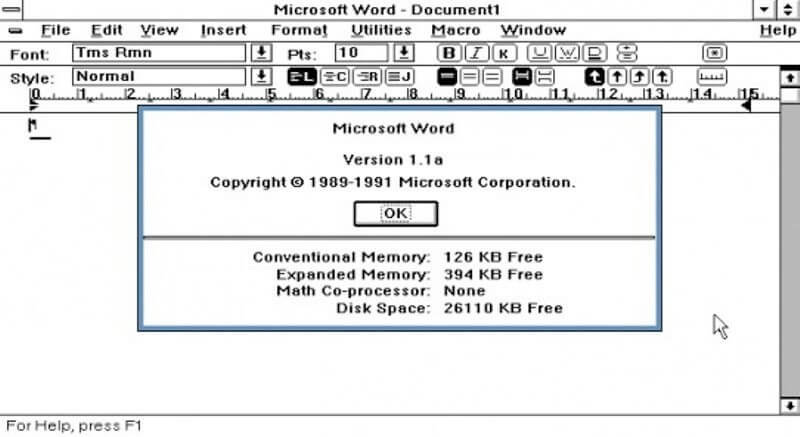
Task: Open the Utilities menu
Action: (x=381, y=30)
